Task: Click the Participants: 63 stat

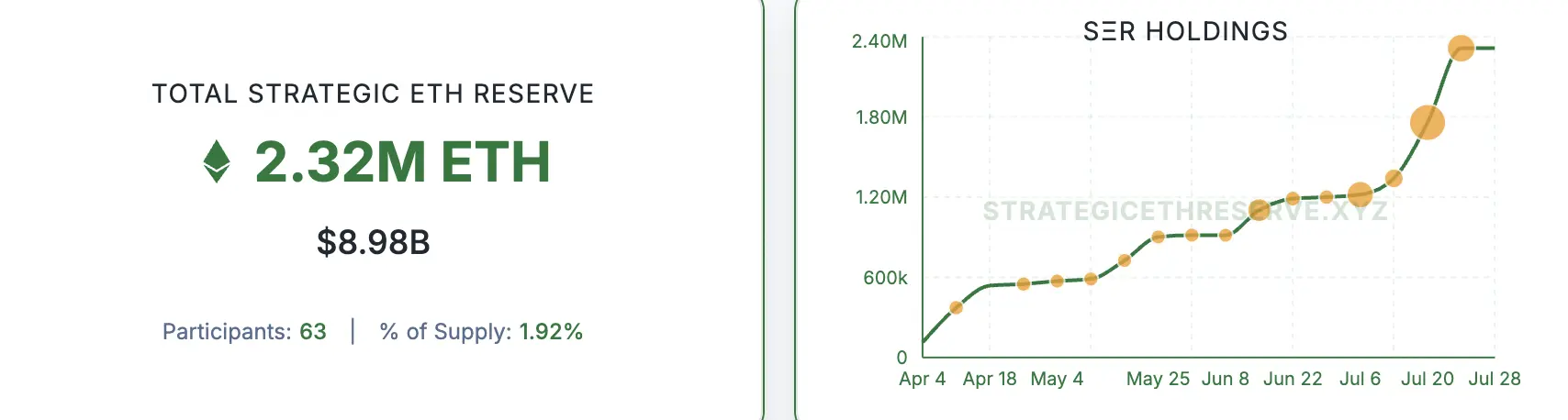Action: (244, 331)
